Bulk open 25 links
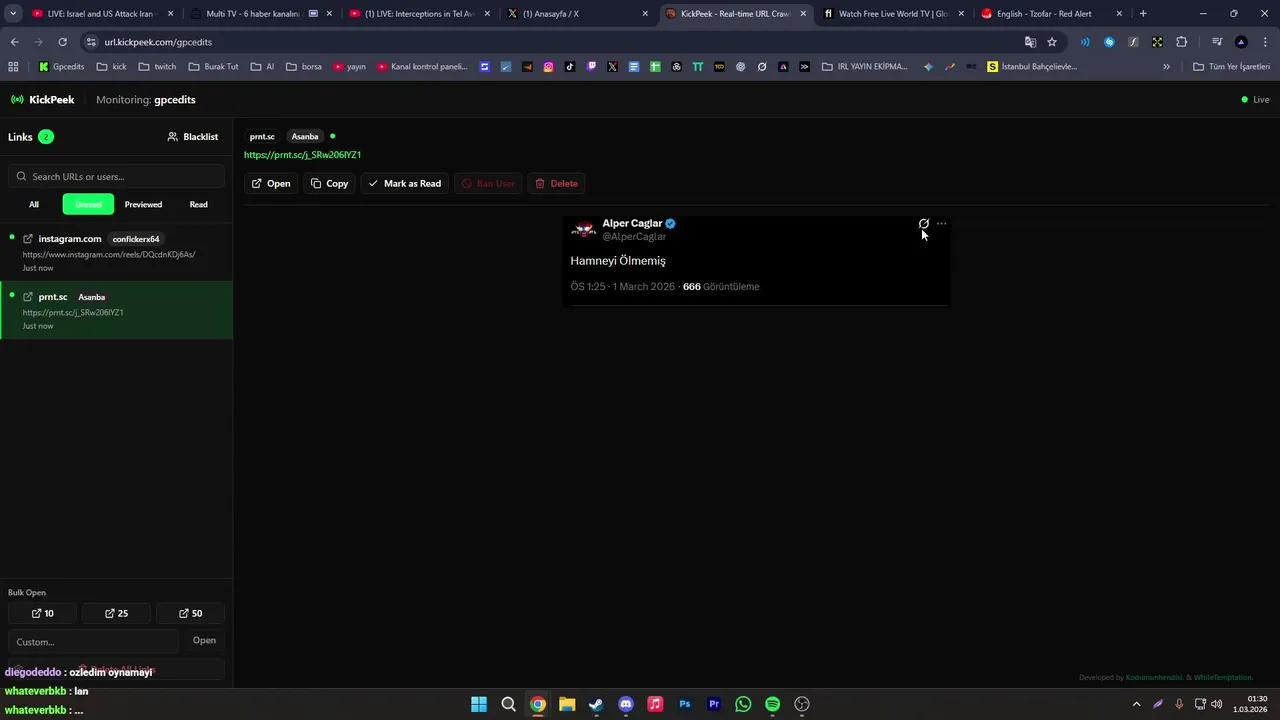The height and width of the screenshot is (720, 1280). (x=116, y=613)
